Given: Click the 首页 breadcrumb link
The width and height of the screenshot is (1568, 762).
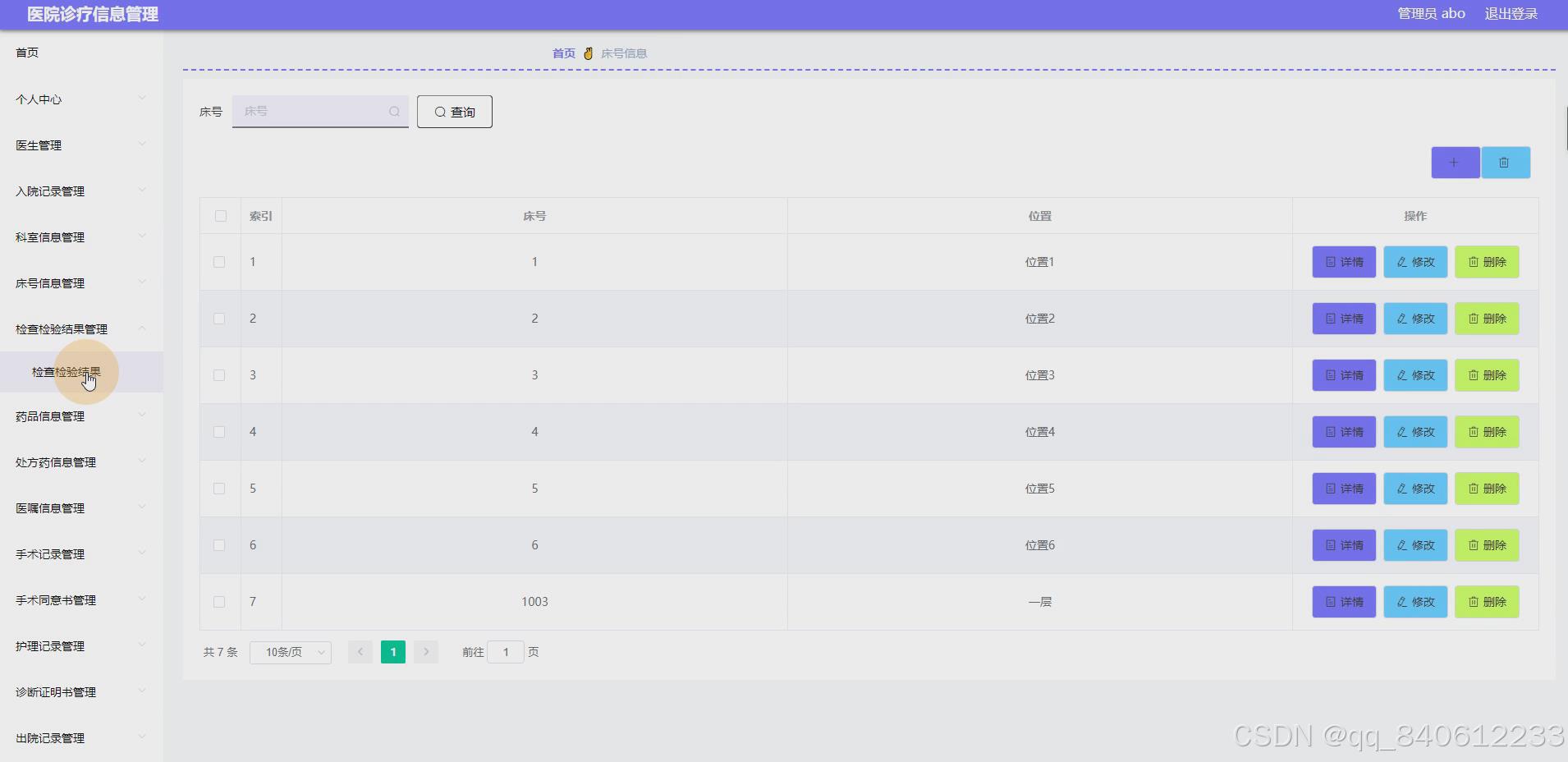Looking at the screenshot, I should click(564, 53).
